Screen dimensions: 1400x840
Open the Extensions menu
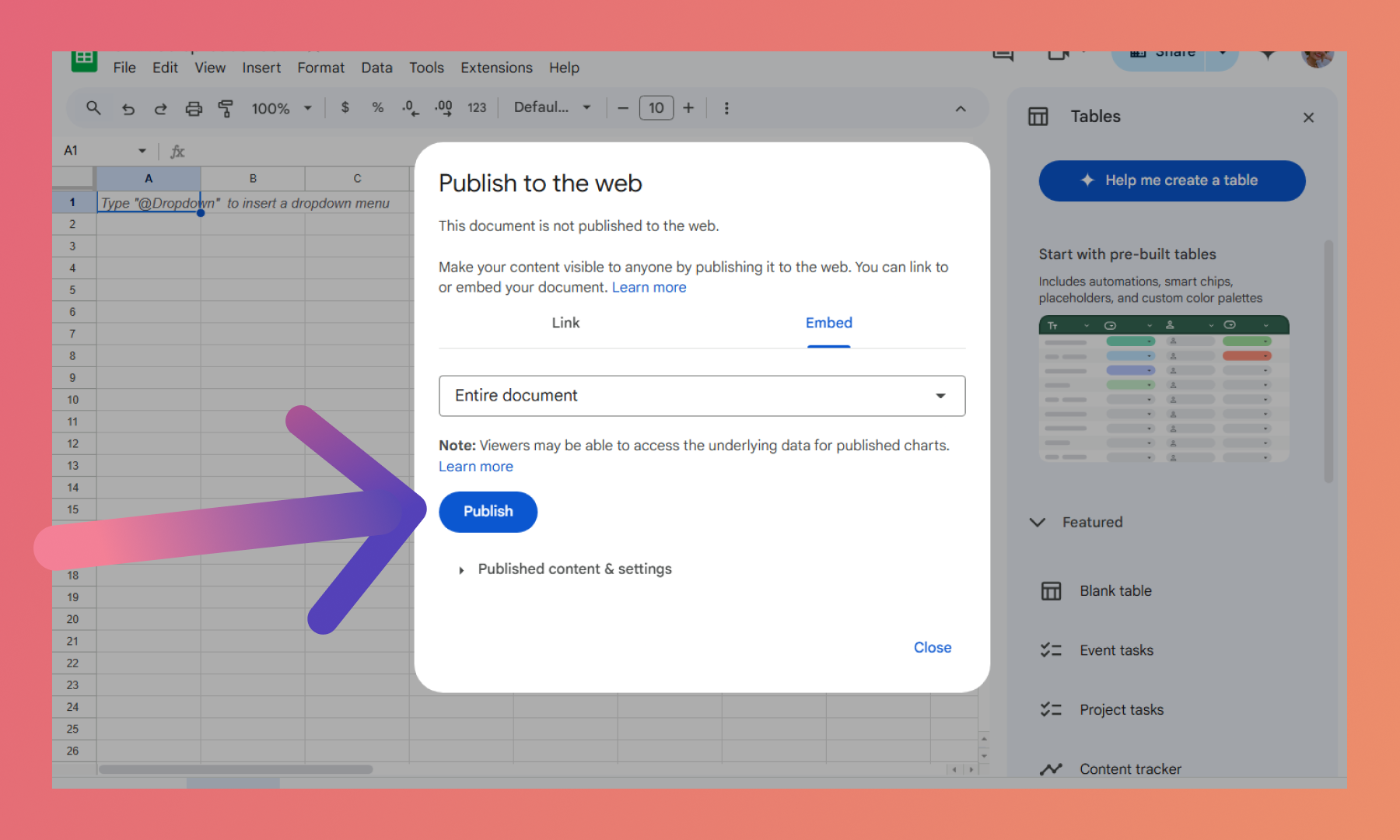click(x=496, y=68)
